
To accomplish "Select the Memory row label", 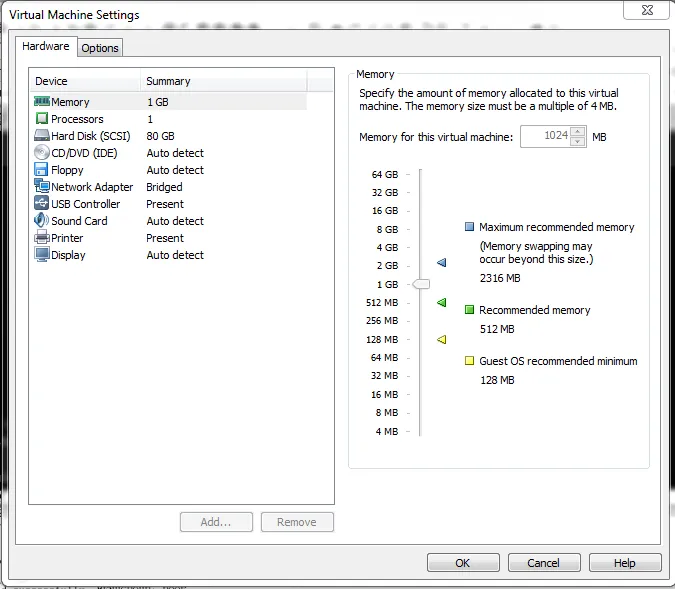I will click(x=70, y=102).
